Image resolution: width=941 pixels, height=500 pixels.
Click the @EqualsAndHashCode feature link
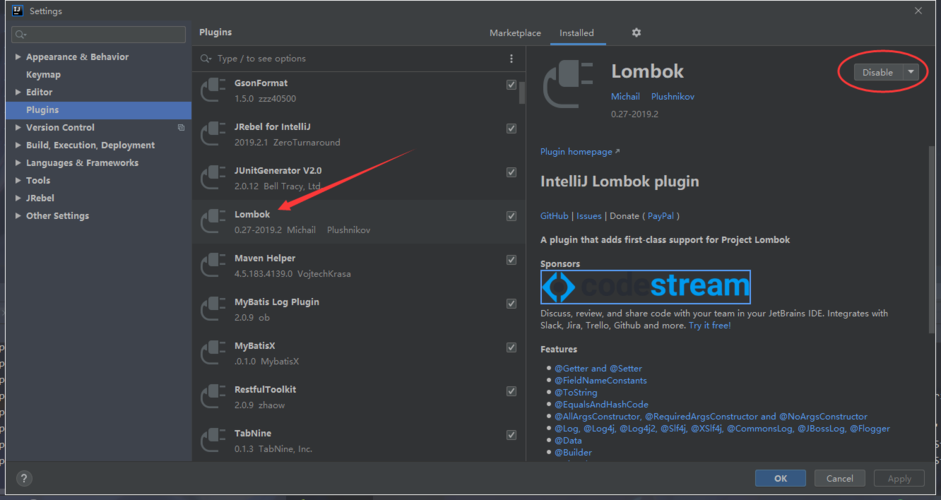(601, 404)
